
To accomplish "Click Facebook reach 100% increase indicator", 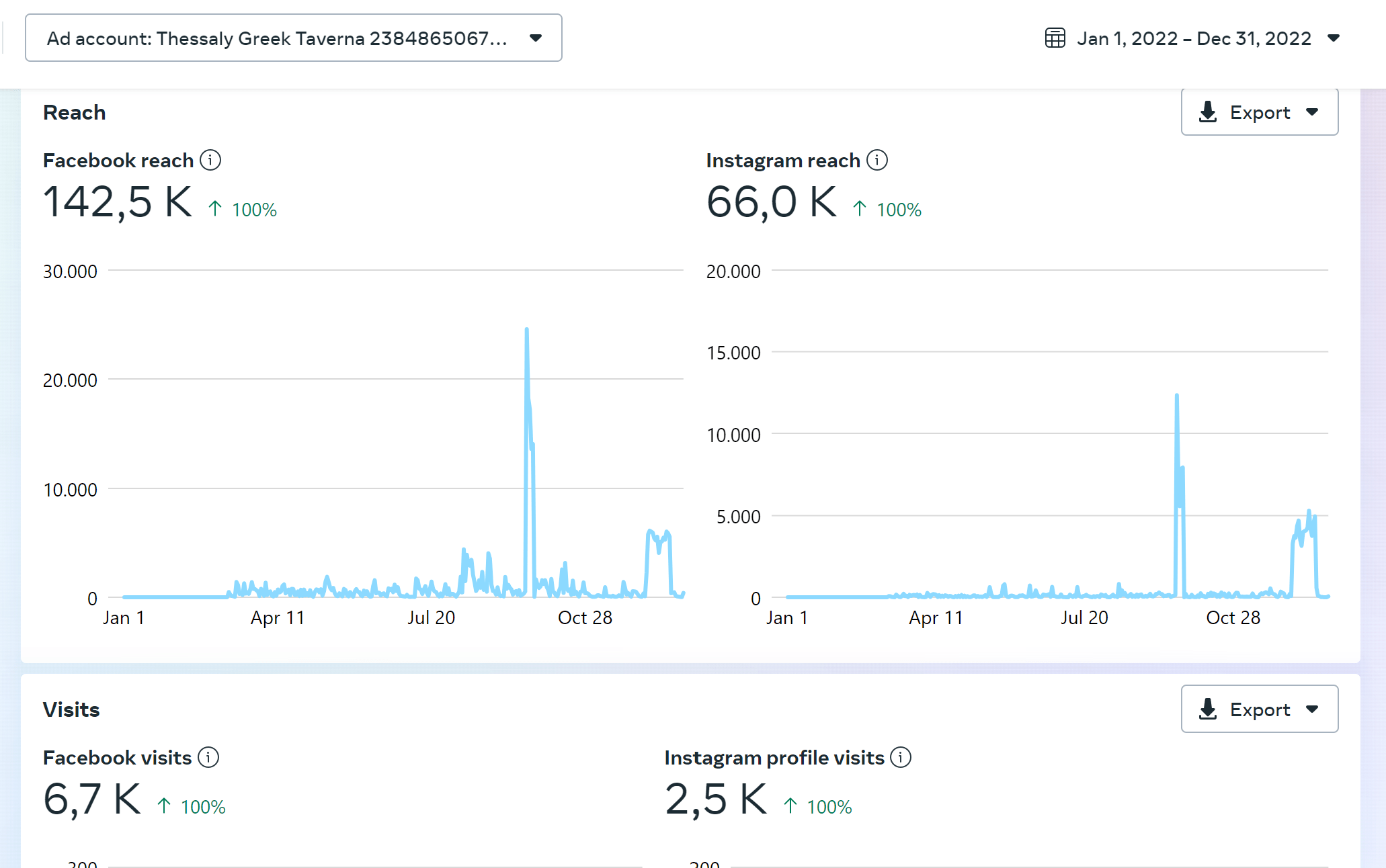I will [x=243, y=210].
